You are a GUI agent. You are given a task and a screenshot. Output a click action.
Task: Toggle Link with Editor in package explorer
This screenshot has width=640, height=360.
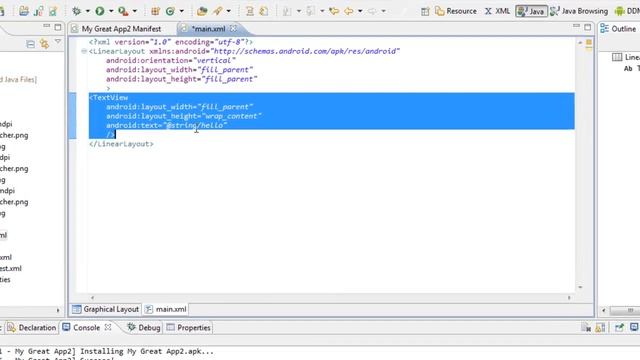[x=44, y=44]
